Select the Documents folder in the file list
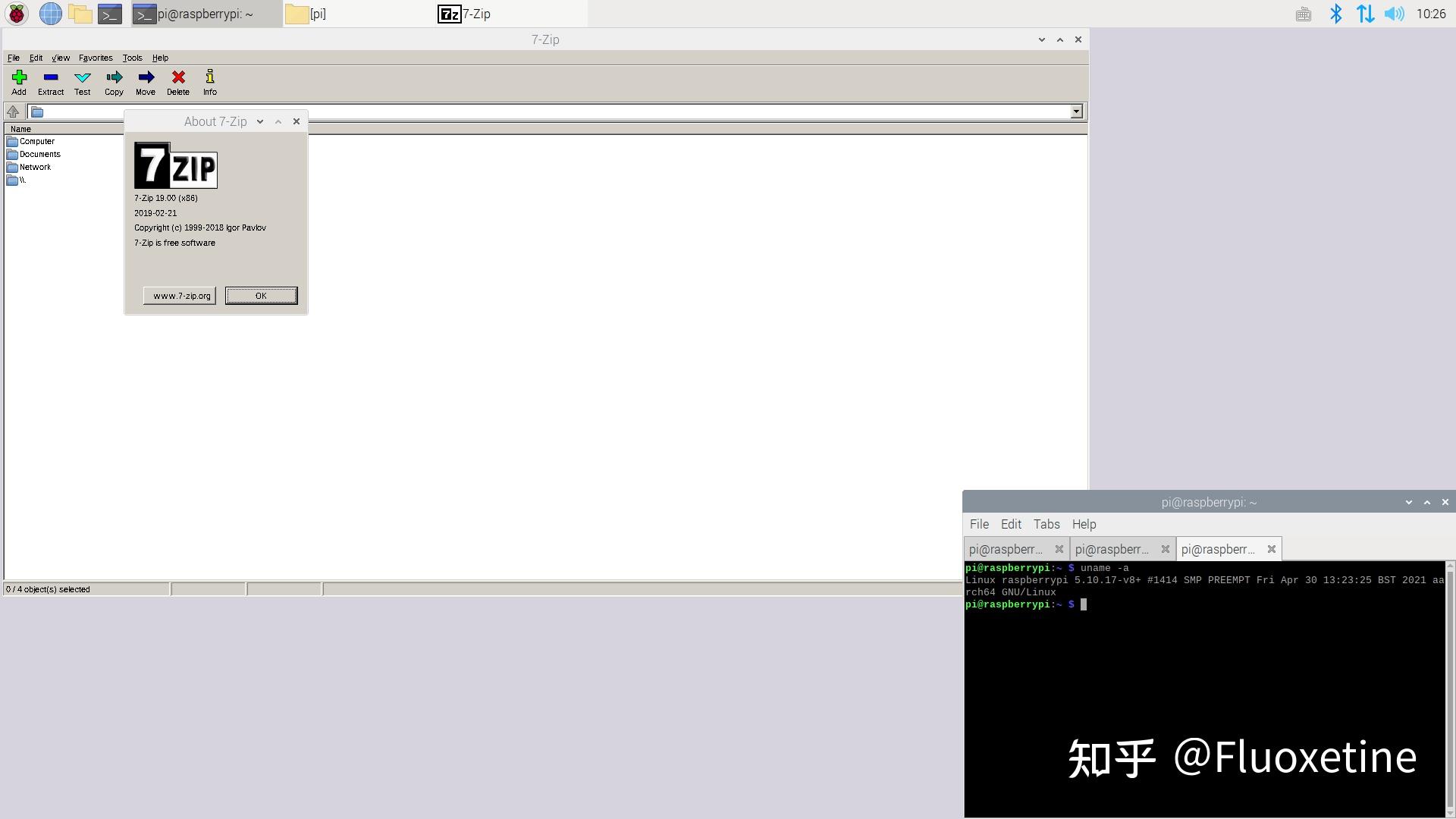The width and height of the screenshot is (1456, 819). coord(39,154)
